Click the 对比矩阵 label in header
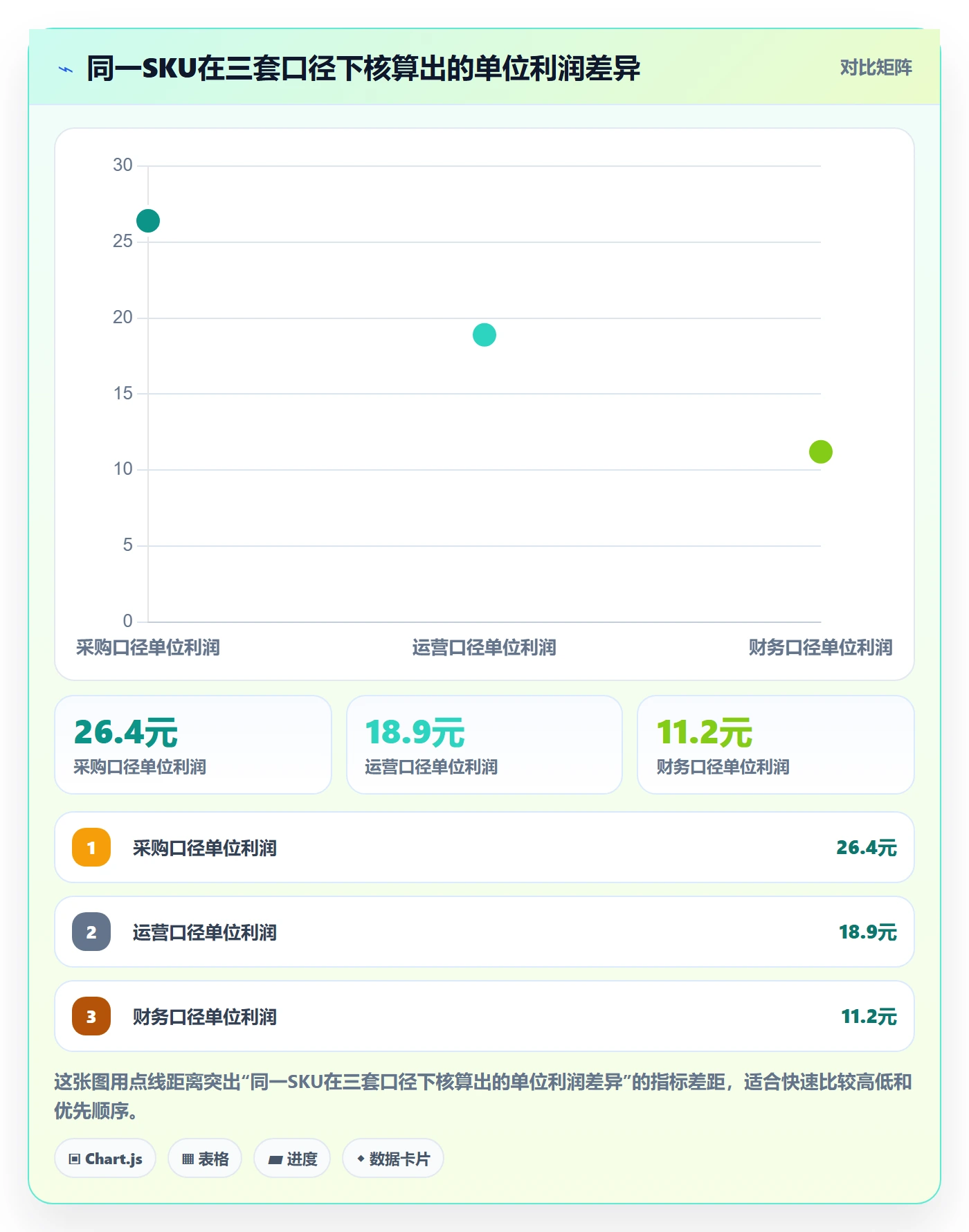 [876, 68]
